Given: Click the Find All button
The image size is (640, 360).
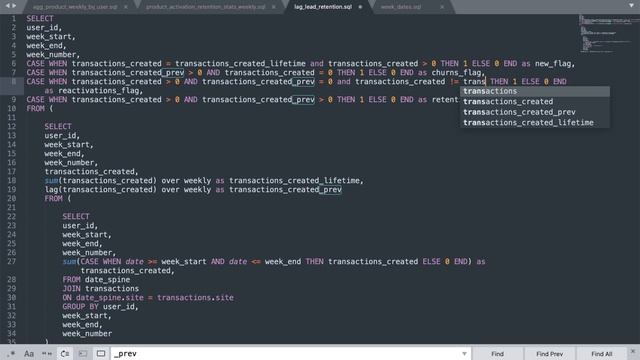Looking at the screenshot, I should pyautogui.click(x=602, y=354).
